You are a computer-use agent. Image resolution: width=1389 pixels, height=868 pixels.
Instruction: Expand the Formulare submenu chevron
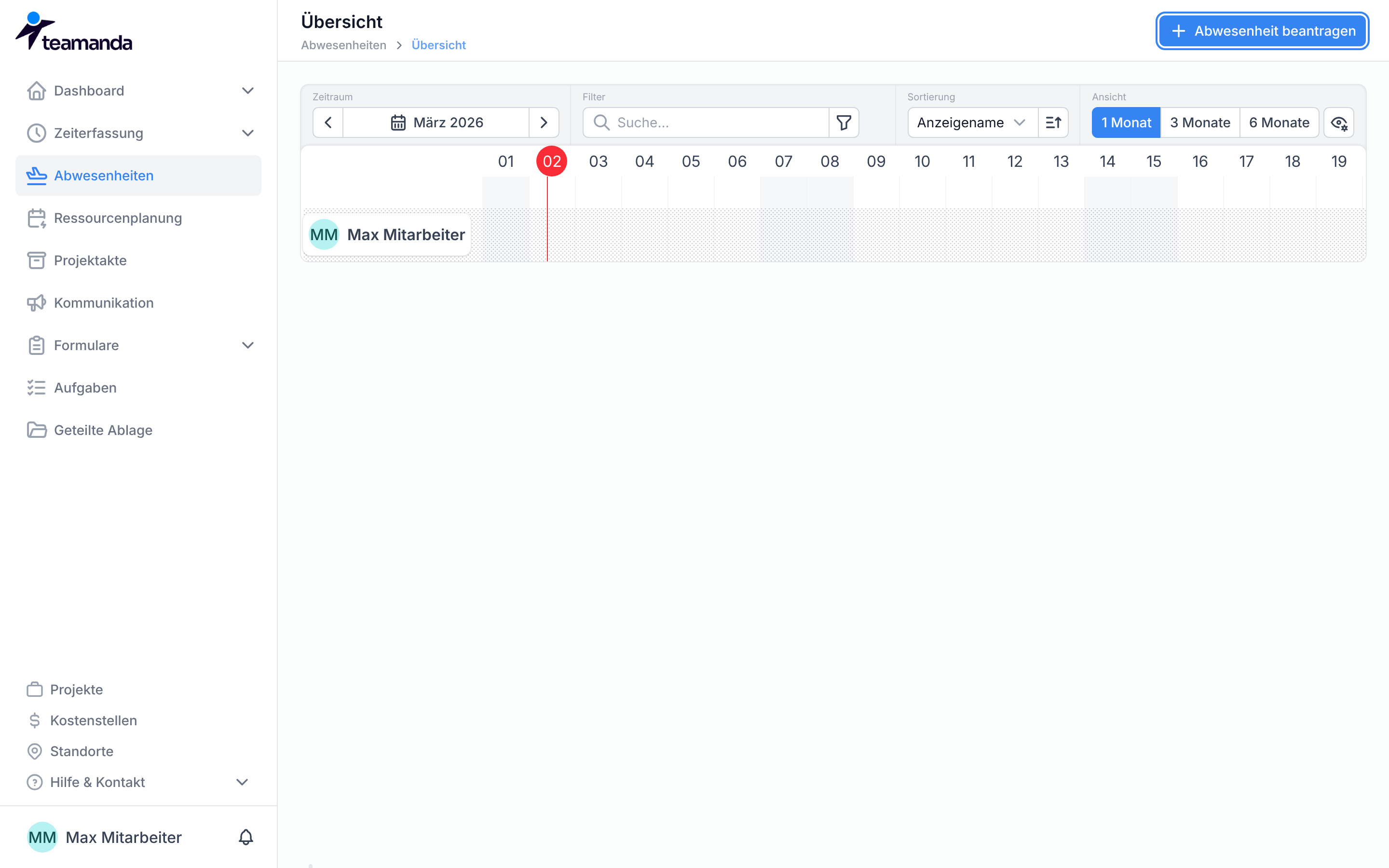click(x=247, y=346)
